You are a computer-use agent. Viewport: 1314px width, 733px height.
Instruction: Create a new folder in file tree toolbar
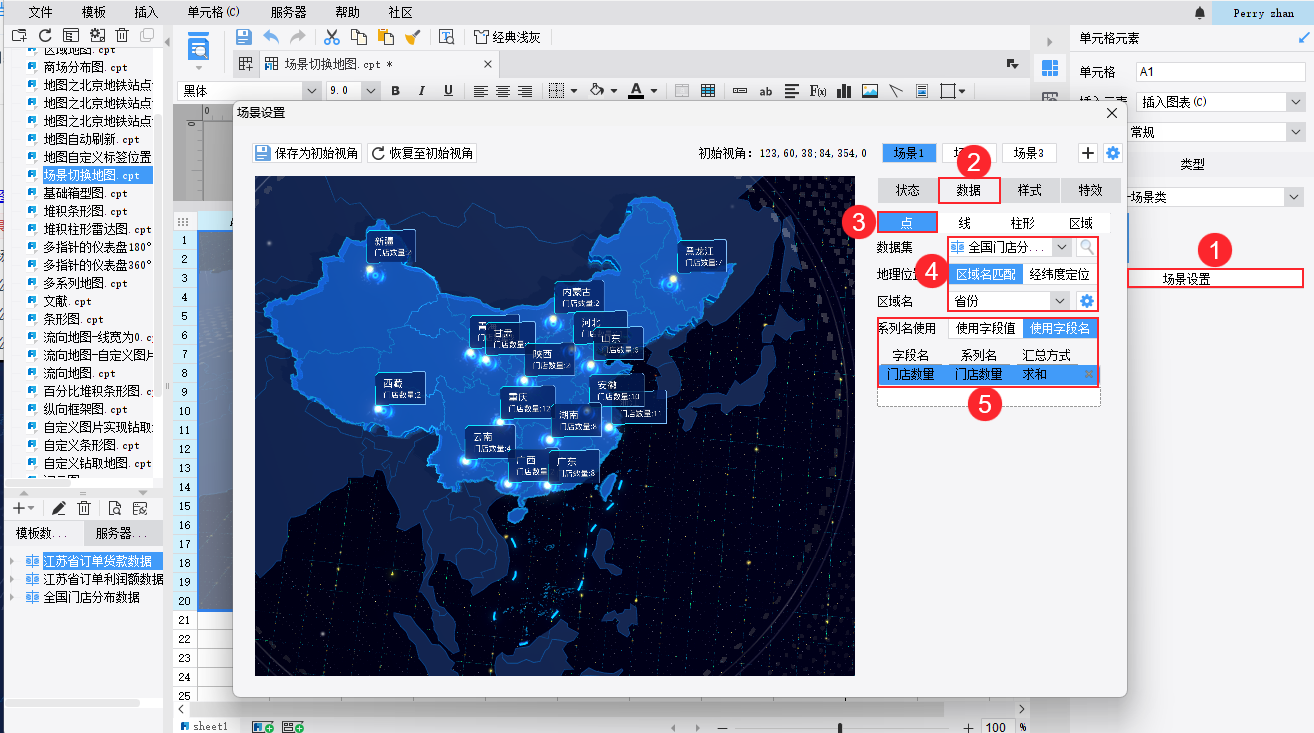pyautogui.click(x=19, y=35)
